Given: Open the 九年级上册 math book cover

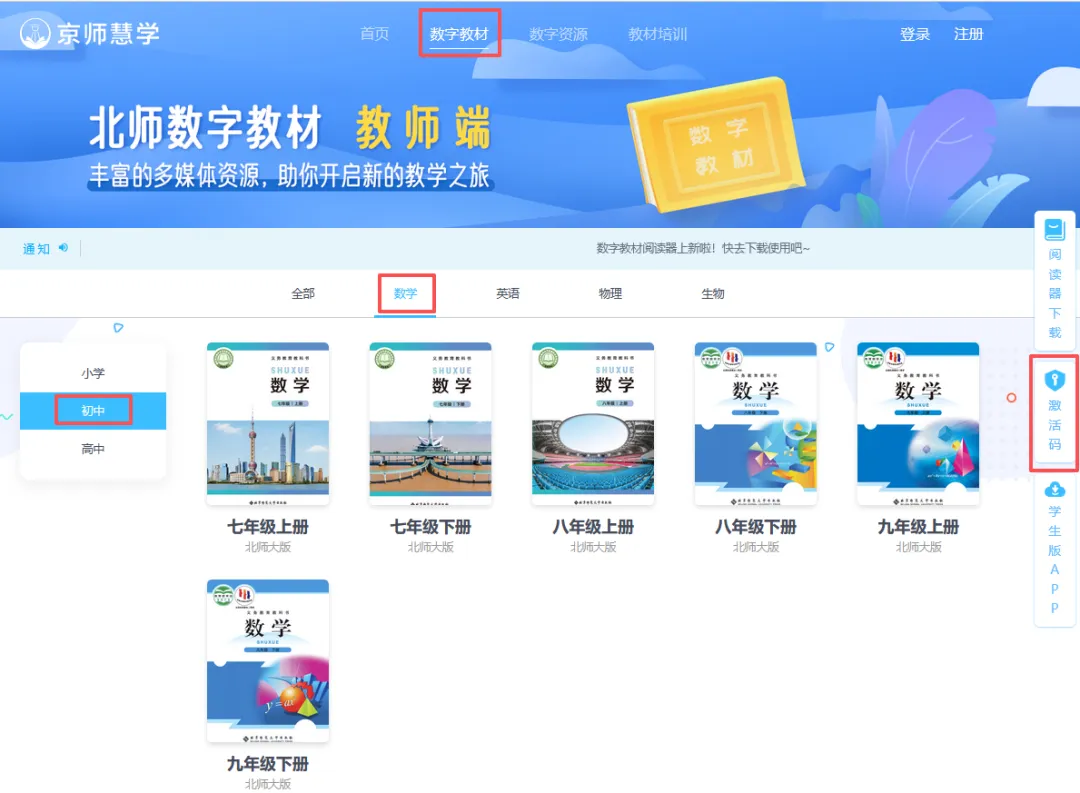Looking at the screenshot, I should [x=918, y=423].
